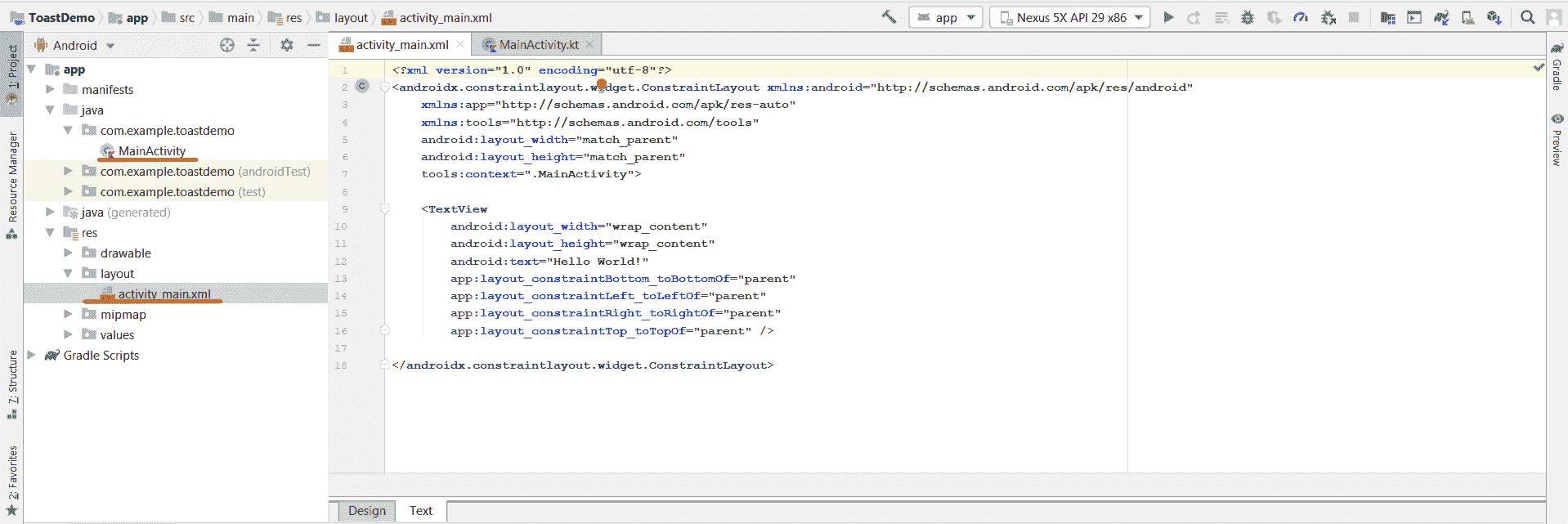Expand the manifests folder
The height and width of the screenshot is (524, 1568).
(50, 89)
